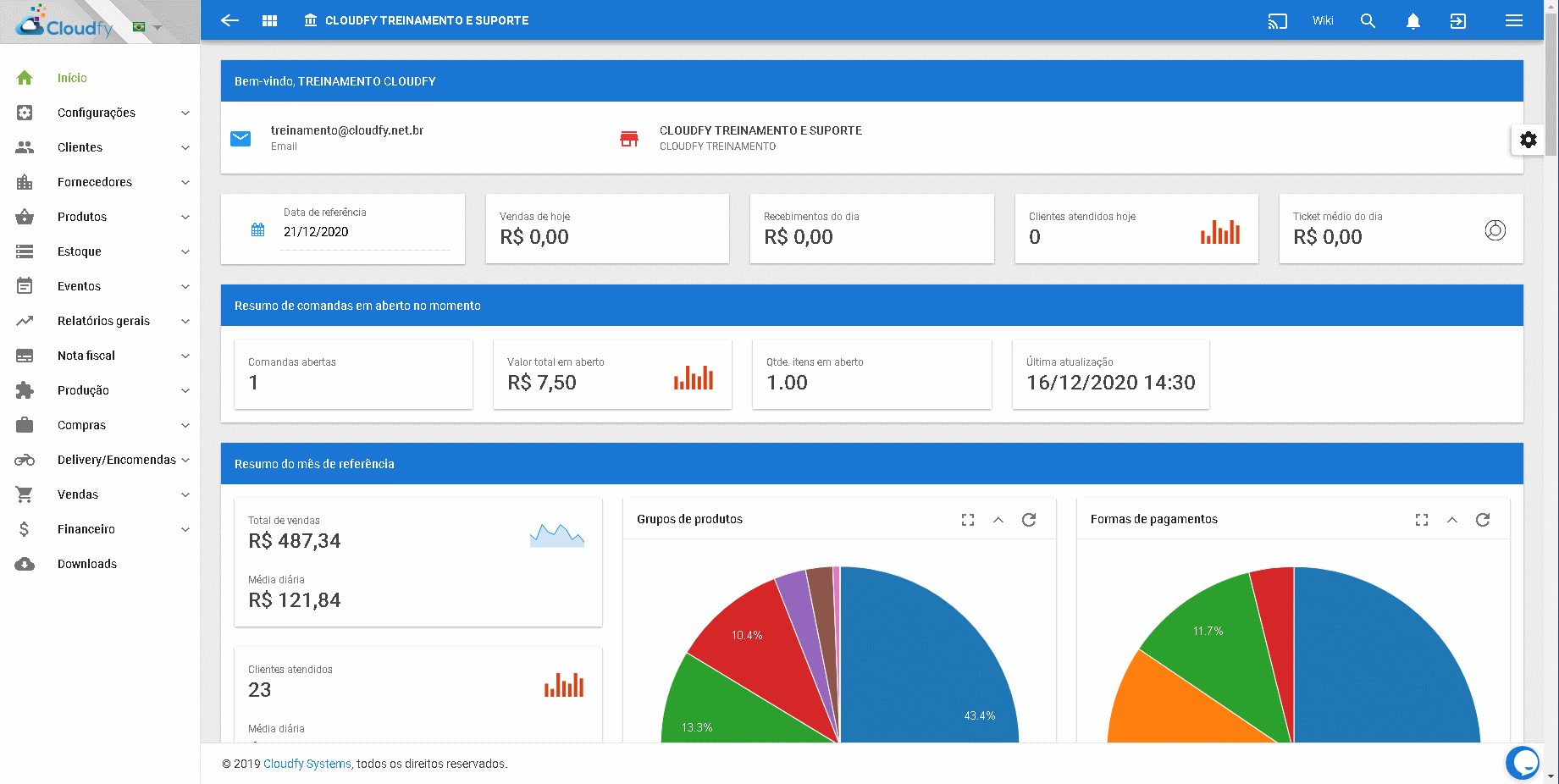Screen dimensions: 1559x784
Task: Open Produção menu item
Action: pyautogui.click(x=100, y=390)
